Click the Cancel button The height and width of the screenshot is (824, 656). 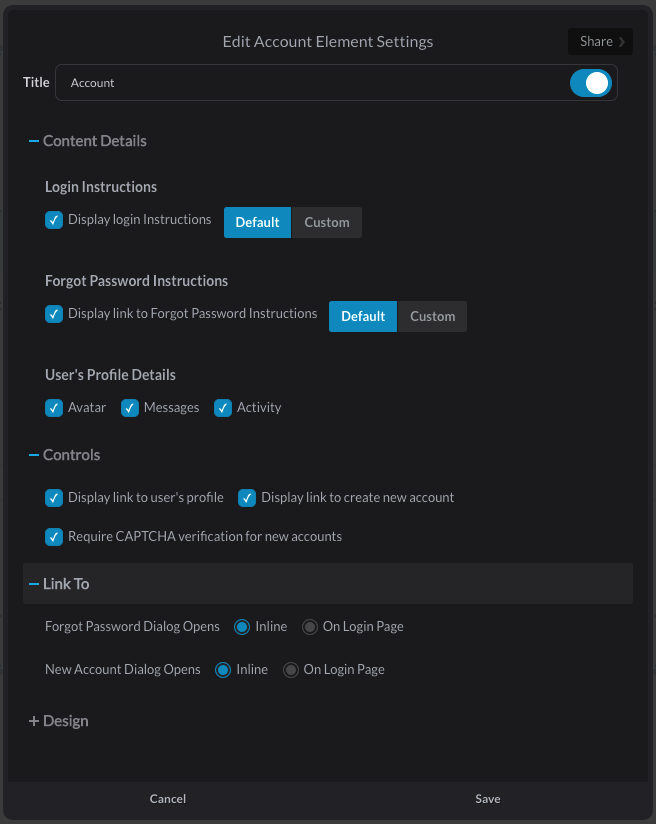click(x=168, y=799)
